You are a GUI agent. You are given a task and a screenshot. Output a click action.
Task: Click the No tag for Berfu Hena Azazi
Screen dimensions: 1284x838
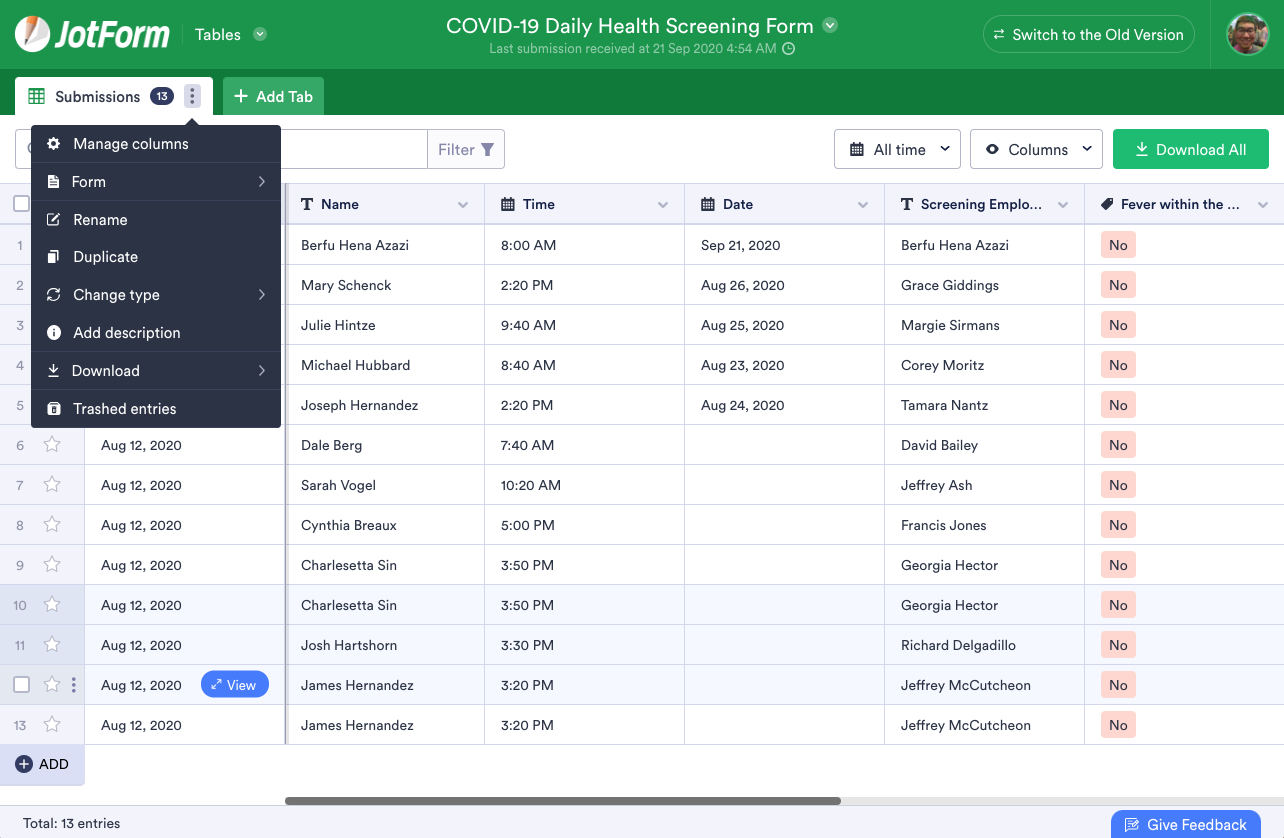click(1118, 245)
